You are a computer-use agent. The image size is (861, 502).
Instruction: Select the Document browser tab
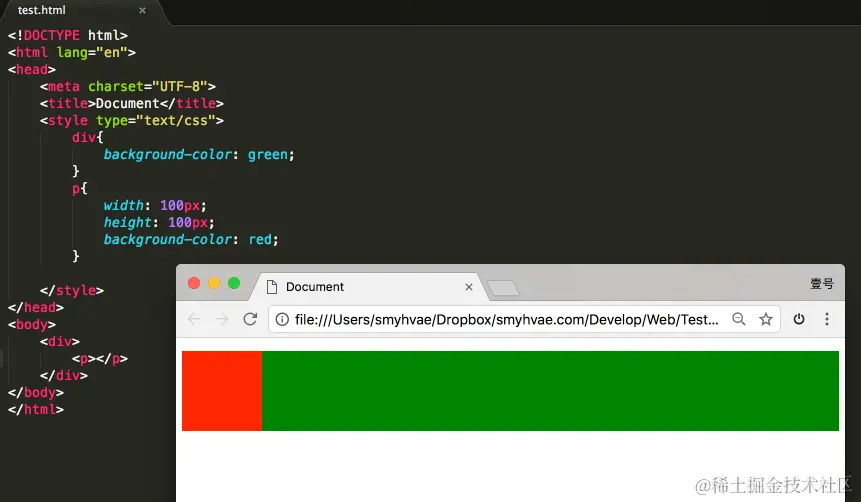(368, 287)
